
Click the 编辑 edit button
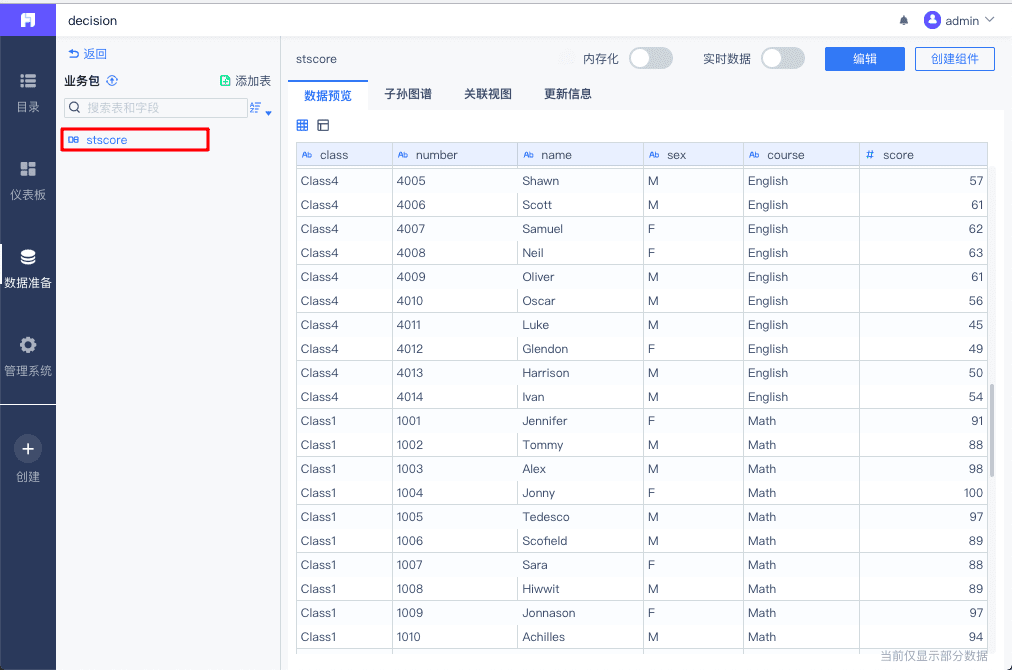tap(865, 59)
